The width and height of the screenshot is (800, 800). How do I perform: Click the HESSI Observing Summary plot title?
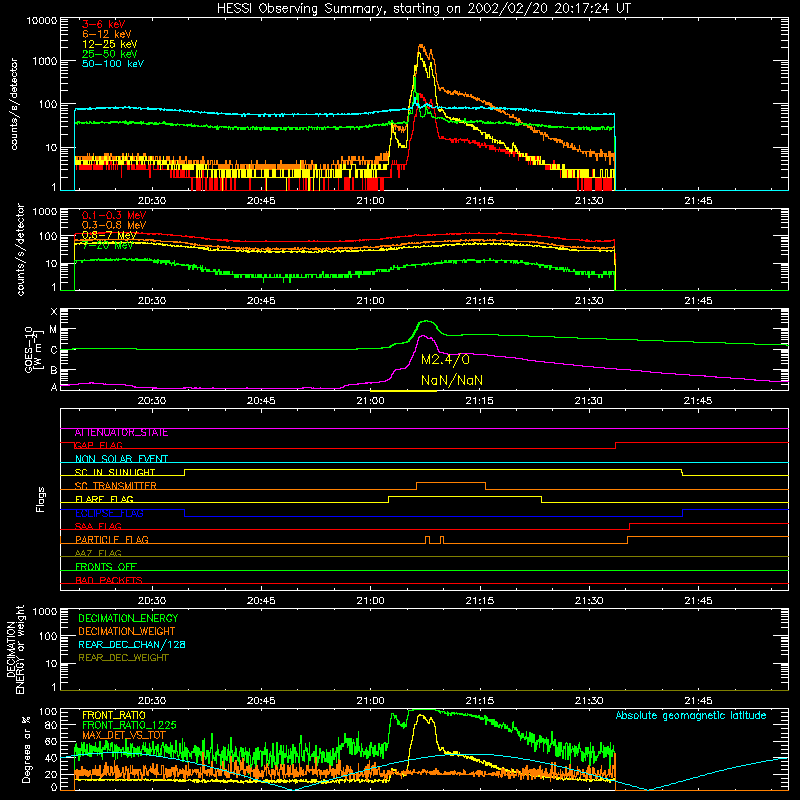[x=423, y=9]
